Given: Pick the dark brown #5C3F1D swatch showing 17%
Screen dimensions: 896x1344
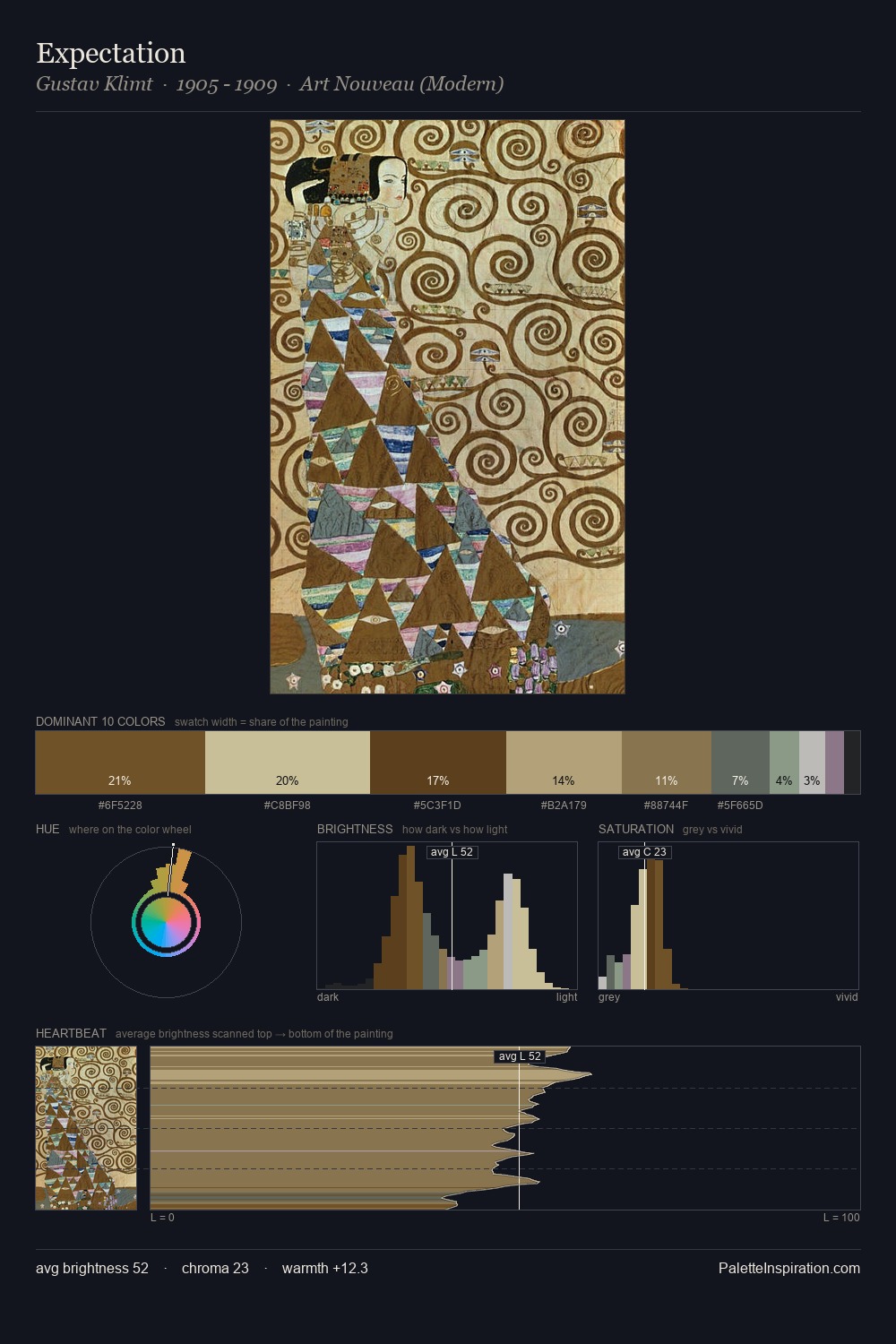Looking at the screenshot, I should (438, 762).
